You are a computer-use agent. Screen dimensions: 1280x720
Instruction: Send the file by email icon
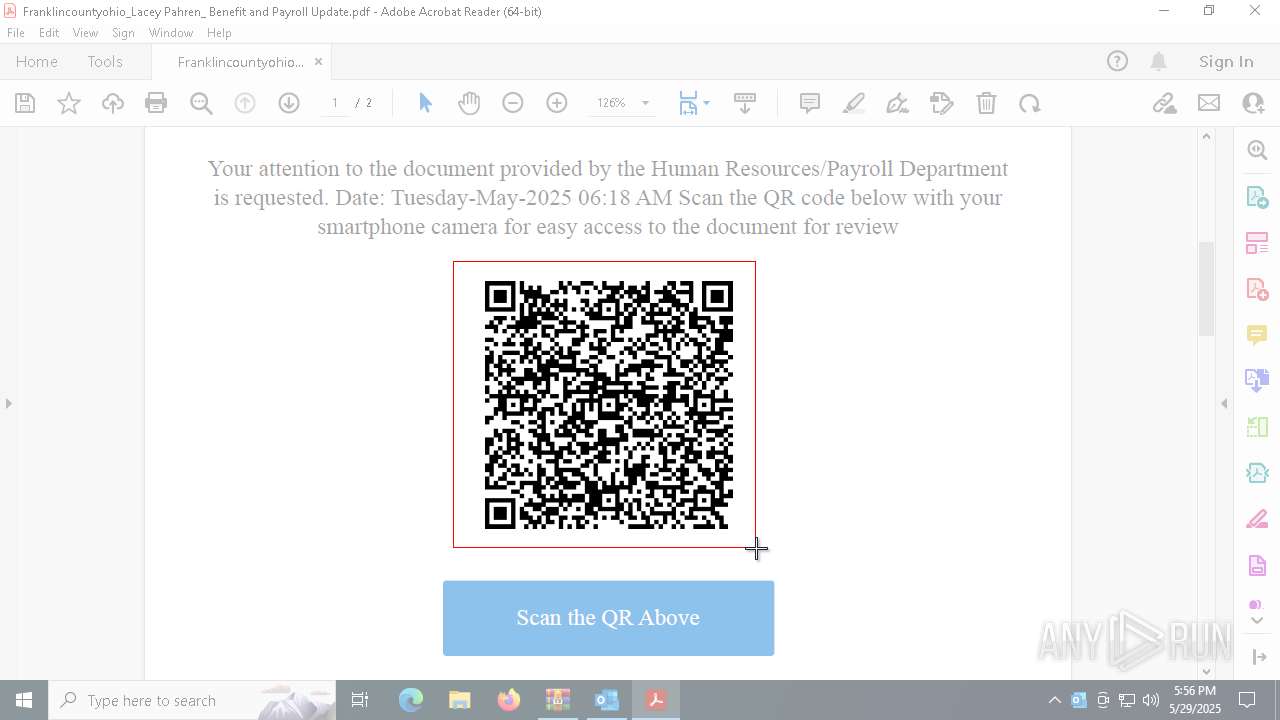point(1209,103)
